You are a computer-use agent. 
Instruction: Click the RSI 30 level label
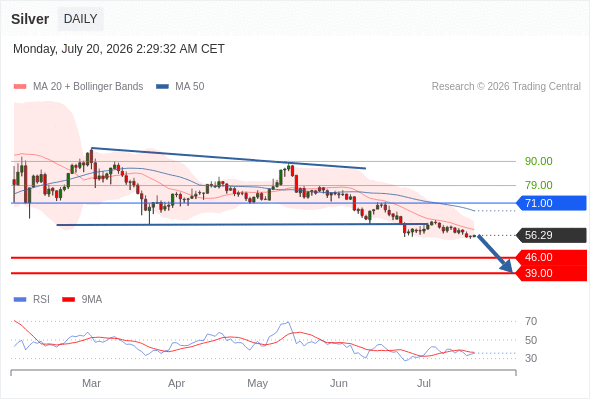point(531,358)
